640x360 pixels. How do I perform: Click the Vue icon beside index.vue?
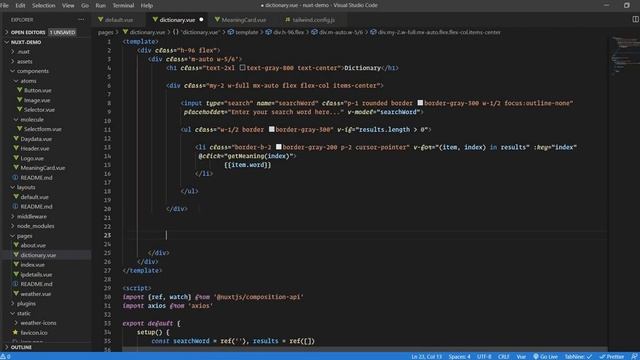point(16,264)
